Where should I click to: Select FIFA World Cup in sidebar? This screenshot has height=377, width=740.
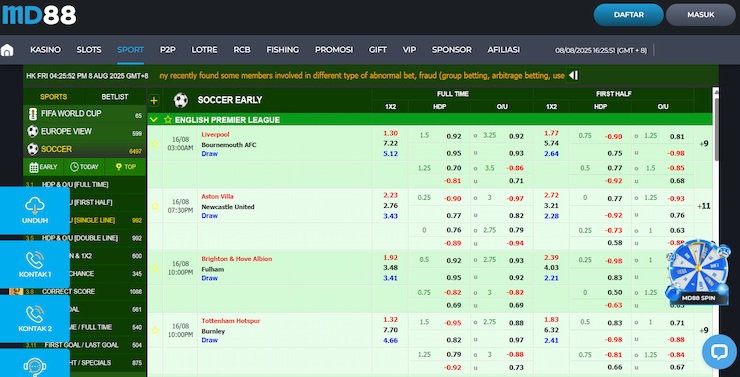pyautogui.click(x=84, y=114)
